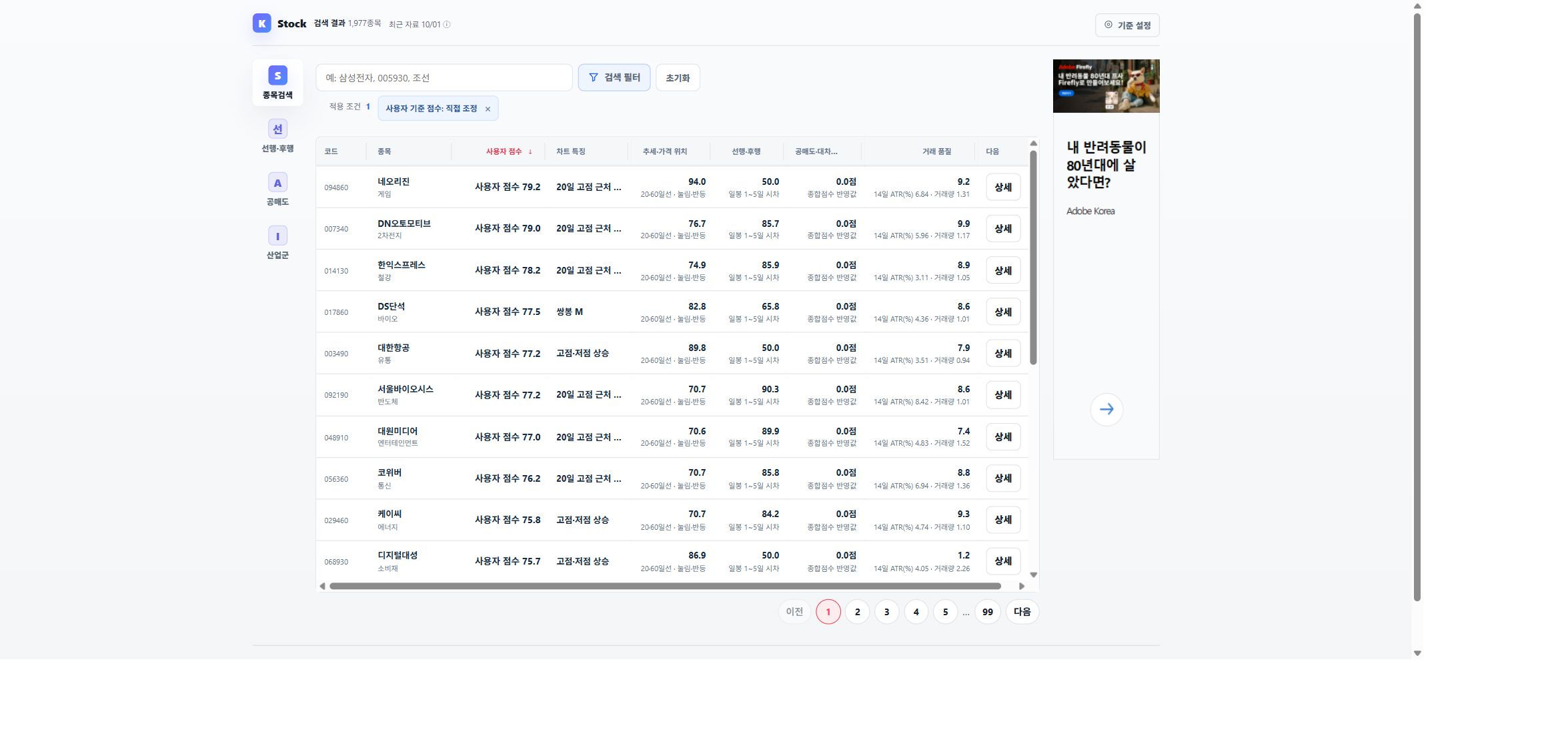This screenshot has width=1568, height=732.
Task: Click table scroll-down arrow
Action: point(1033,575)
